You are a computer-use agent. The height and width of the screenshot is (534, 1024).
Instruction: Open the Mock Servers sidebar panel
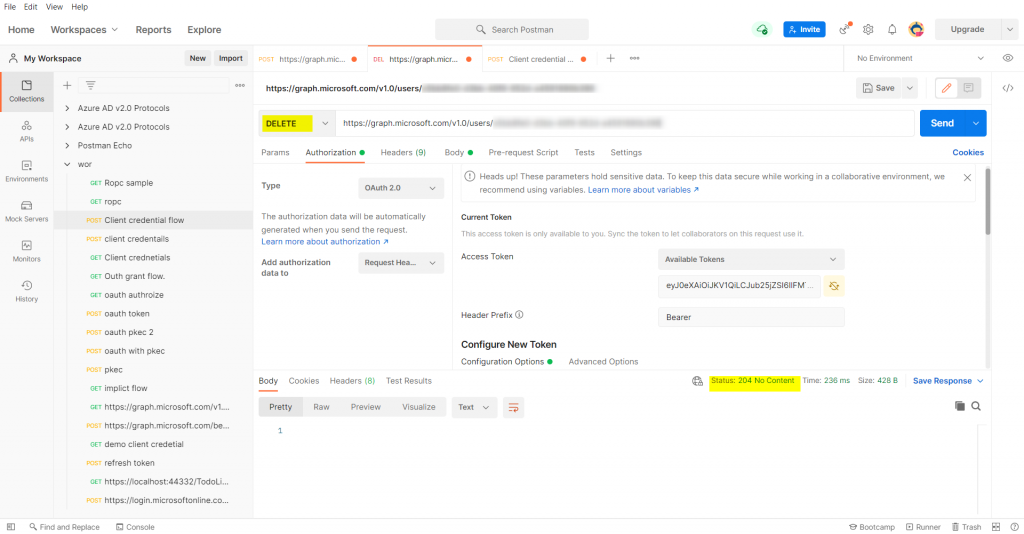click(27, 211)
